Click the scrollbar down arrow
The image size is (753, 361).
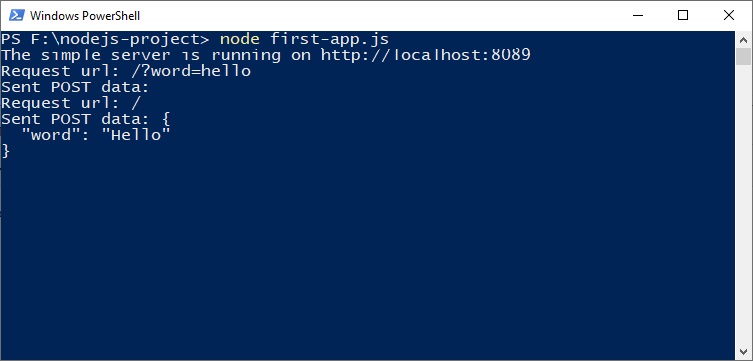[x=743, y=352]
